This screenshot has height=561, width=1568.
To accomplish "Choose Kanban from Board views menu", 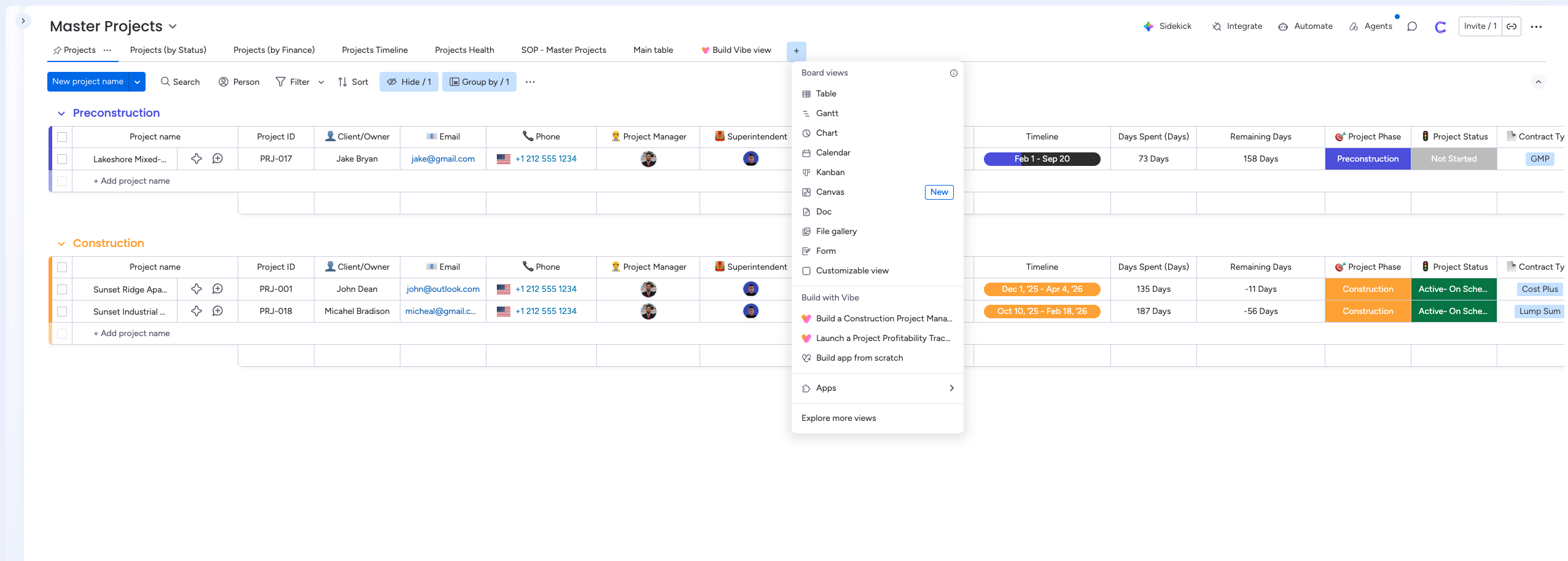I will (x=830, y=173).
